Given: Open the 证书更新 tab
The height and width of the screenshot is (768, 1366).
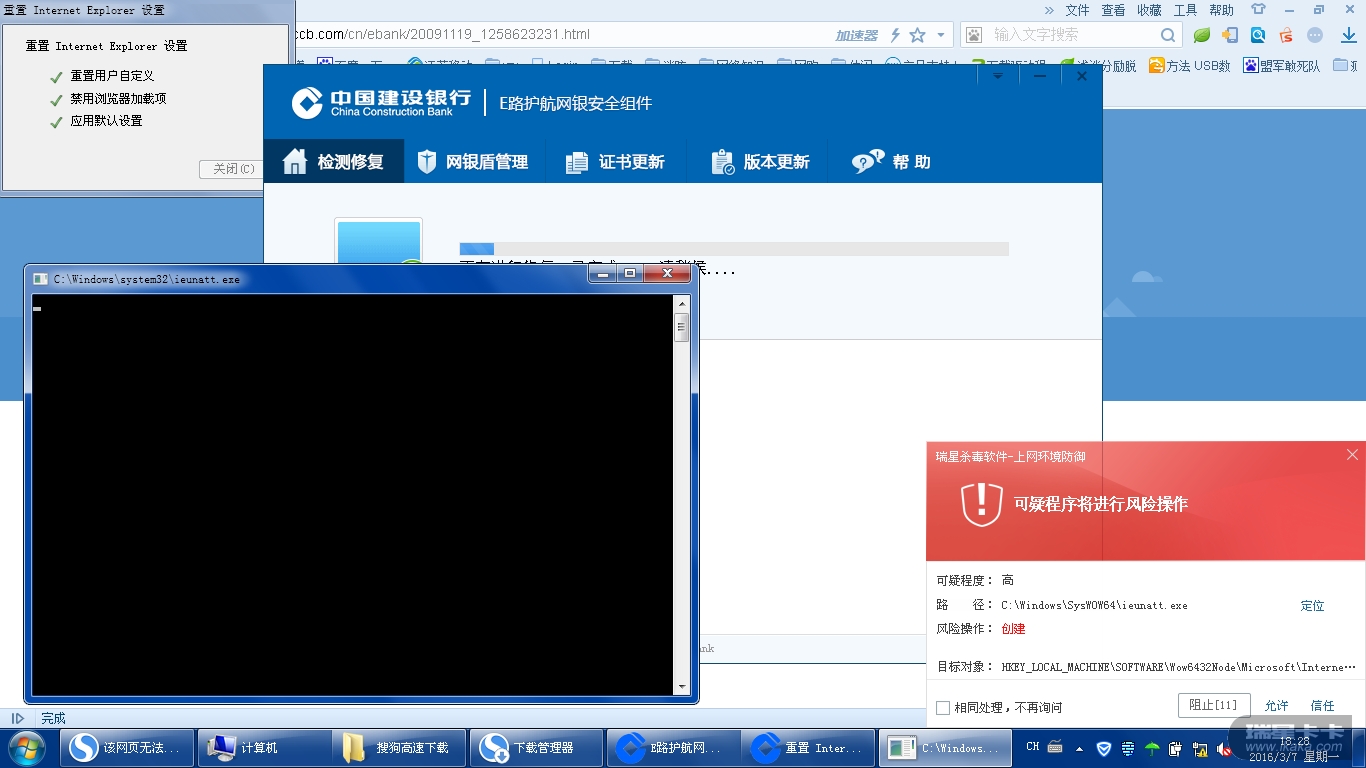Looking at the screenshot, I should [616, 162].
